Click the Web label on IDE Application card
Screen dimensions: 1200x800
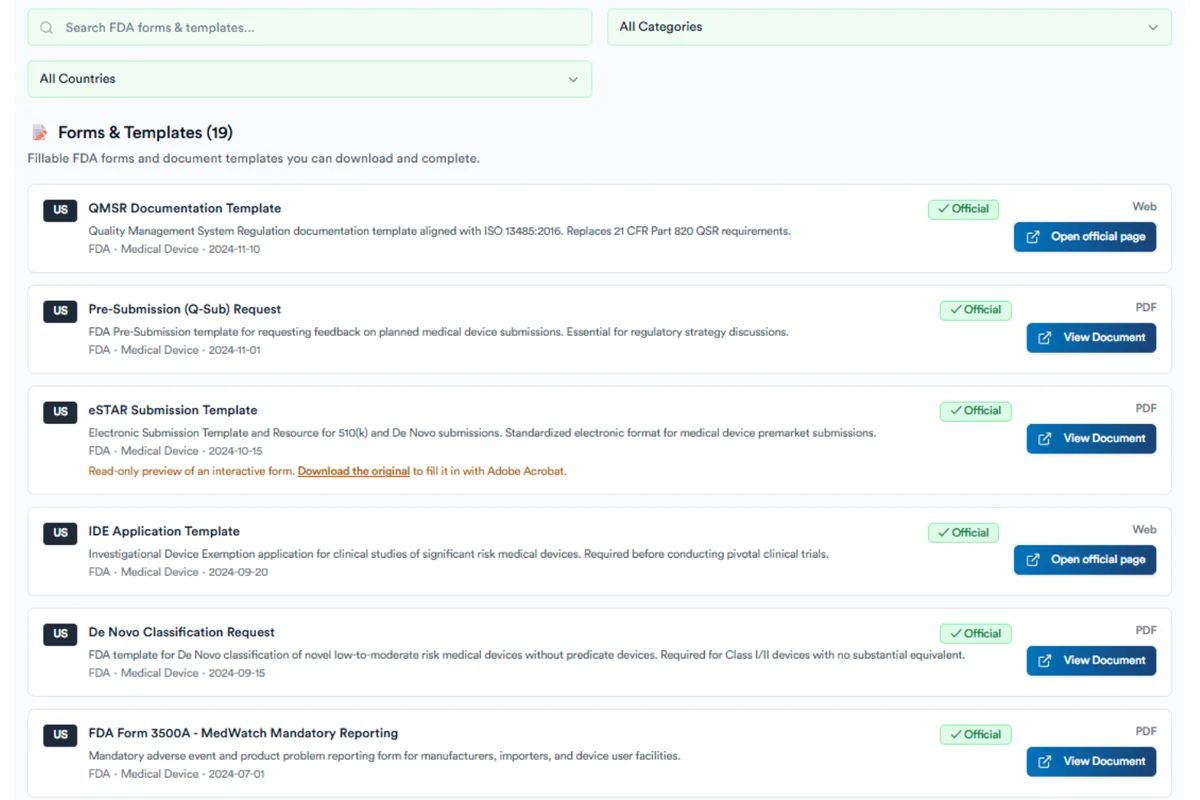(x=1144, y=530)
